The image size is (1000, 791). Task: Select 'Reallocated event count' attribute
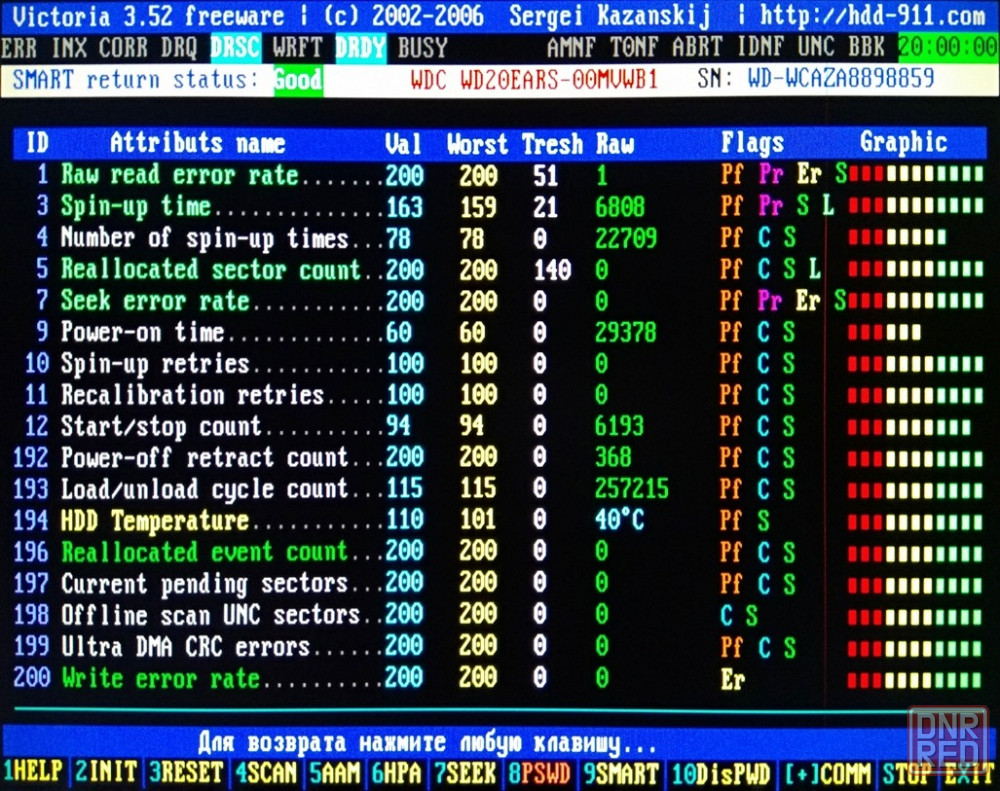click(x=499, y=552)
